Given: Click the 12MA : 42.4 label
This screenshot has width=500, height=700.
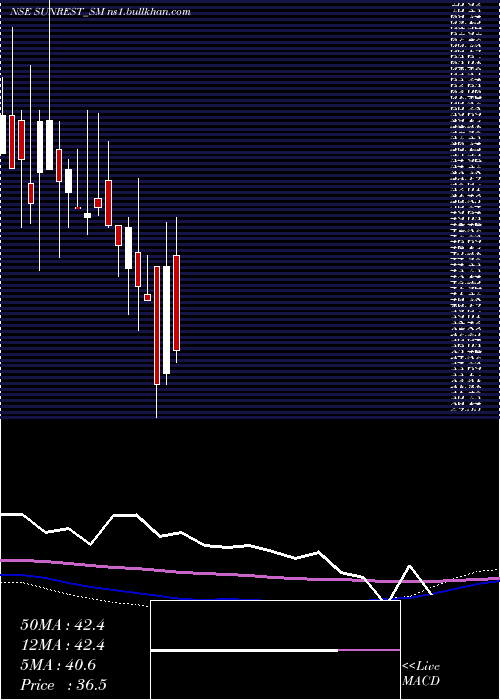Looking at the screenshot, I should point(62,645).
